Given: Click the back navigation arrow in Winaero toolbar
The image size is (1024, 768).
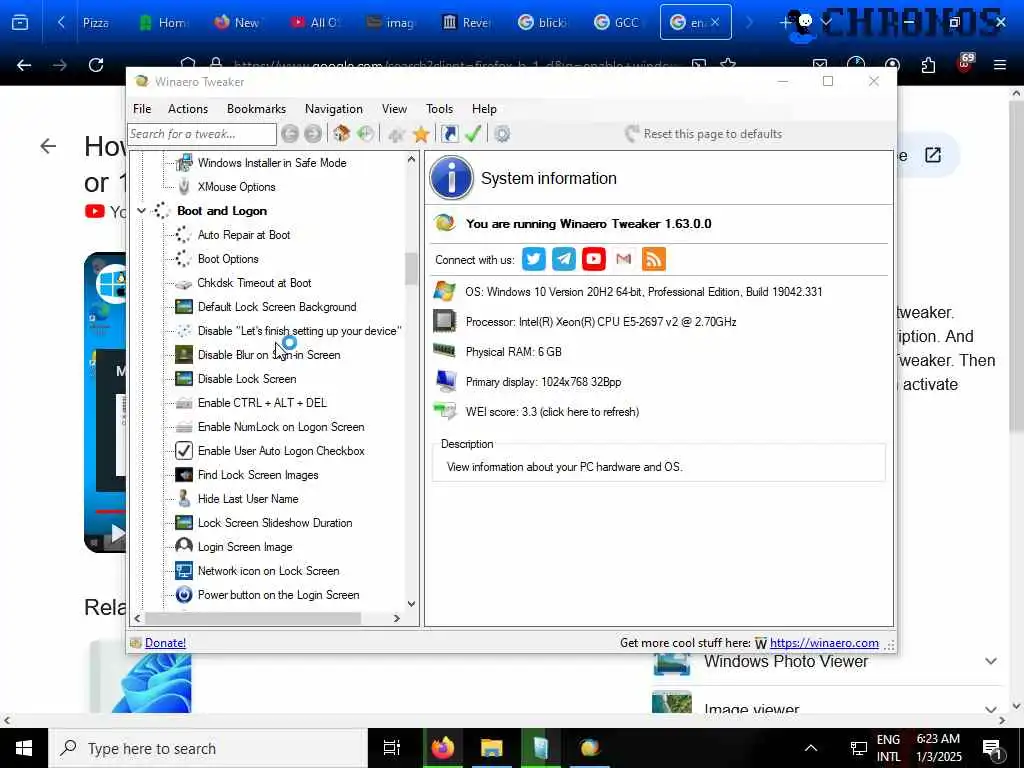Looking at the screenshot, I should [290, 134].
